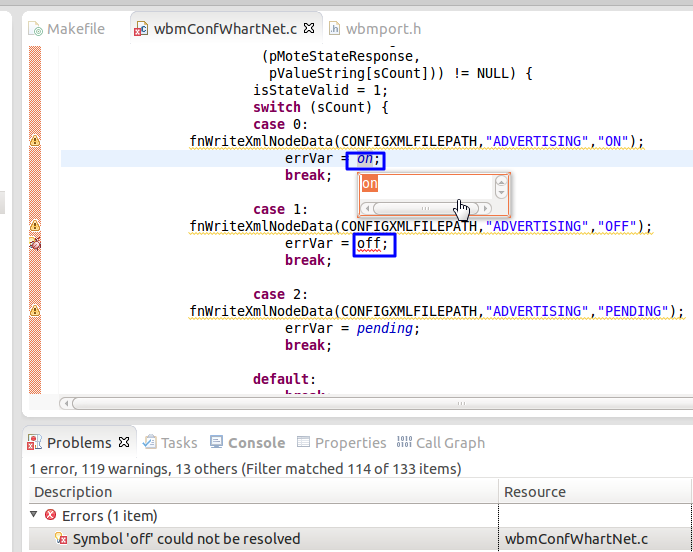Click 'on' text in hover popup
The width and height of the screenshot is (693, 552).
369,183
